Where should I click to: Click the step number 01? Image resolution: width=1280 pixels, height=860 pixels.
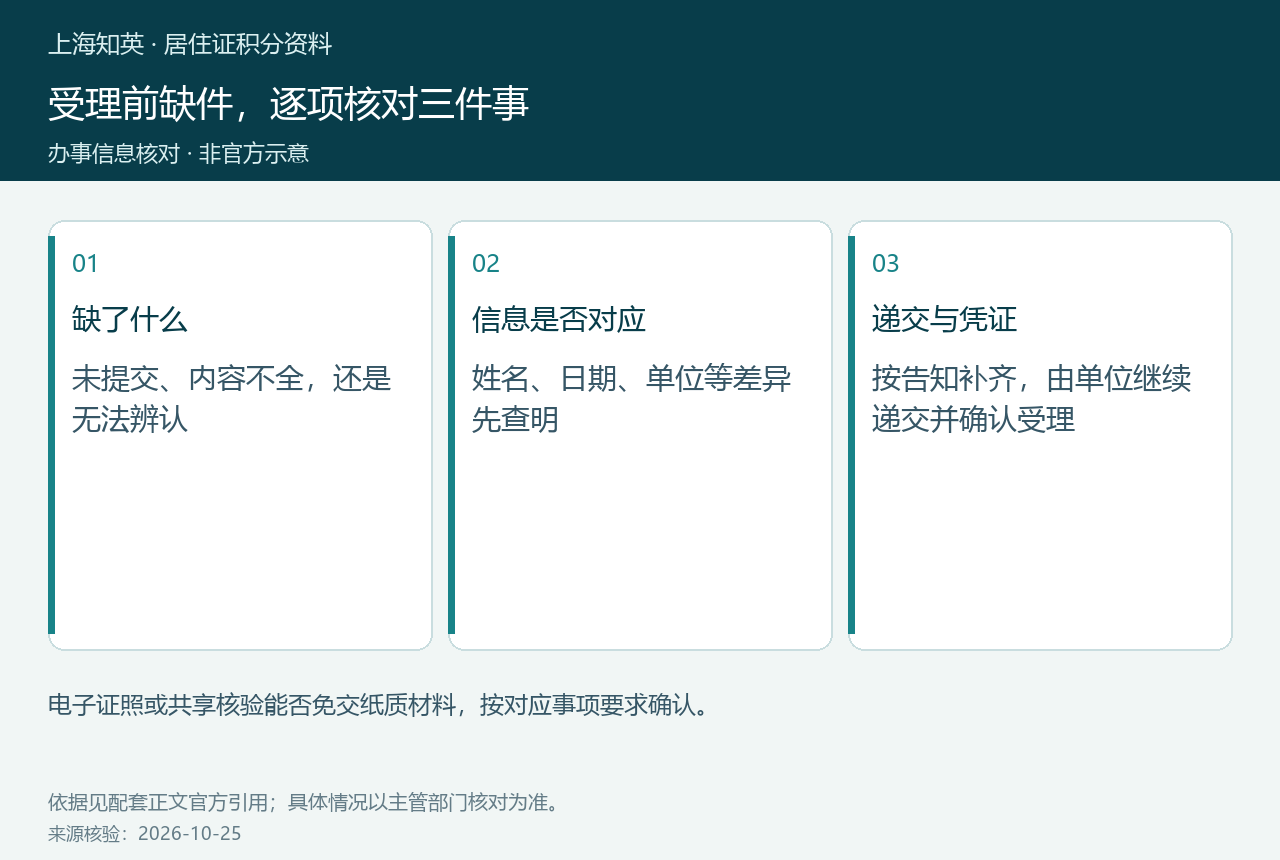pos(85,263)
